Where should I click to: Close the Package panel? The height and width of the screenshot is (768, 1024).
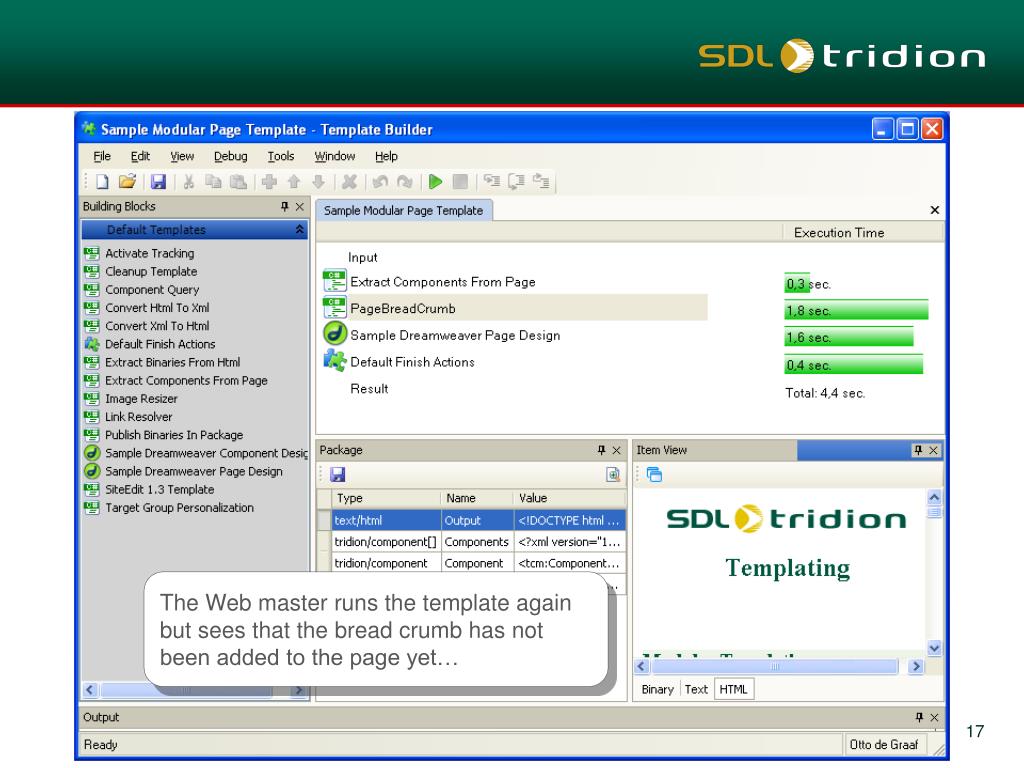pos(616,450)
